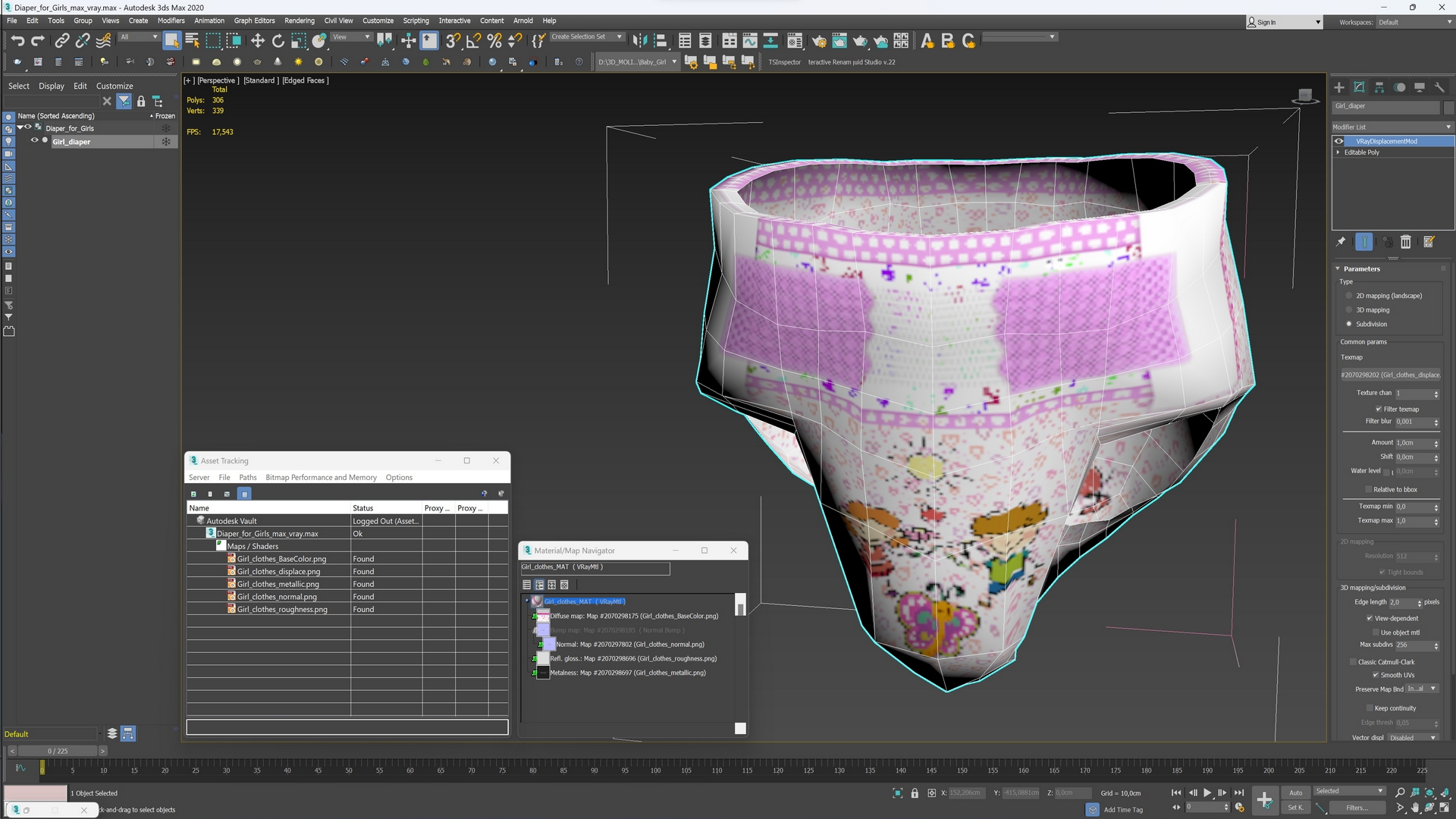The width and height of the screenshot is (1456, 819).
Task: Click the Mirror tool icon
Action: coord(639,40)
